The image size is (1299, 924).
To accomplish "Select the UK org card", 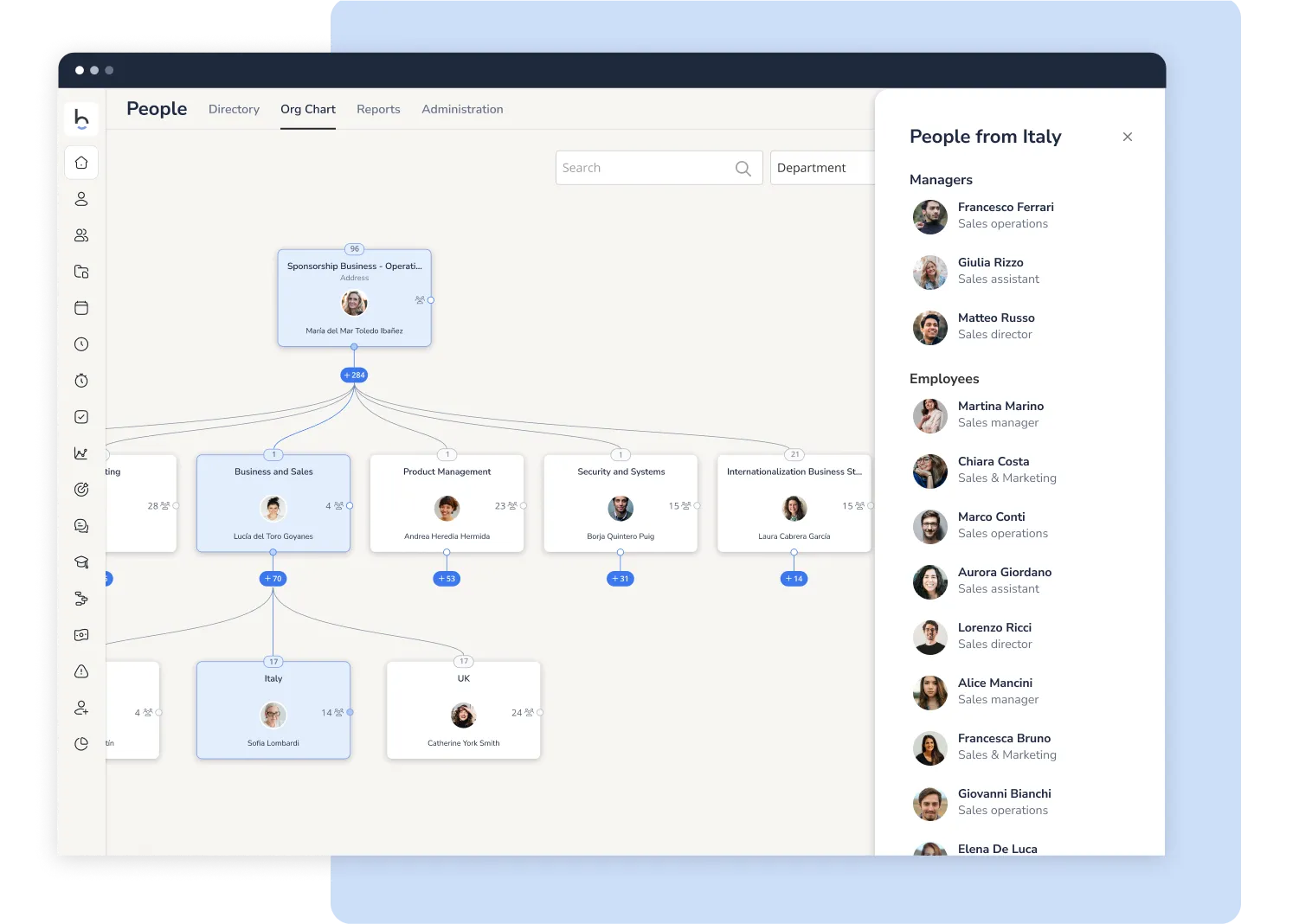I will pyautogui.click(x=464, y=710).
